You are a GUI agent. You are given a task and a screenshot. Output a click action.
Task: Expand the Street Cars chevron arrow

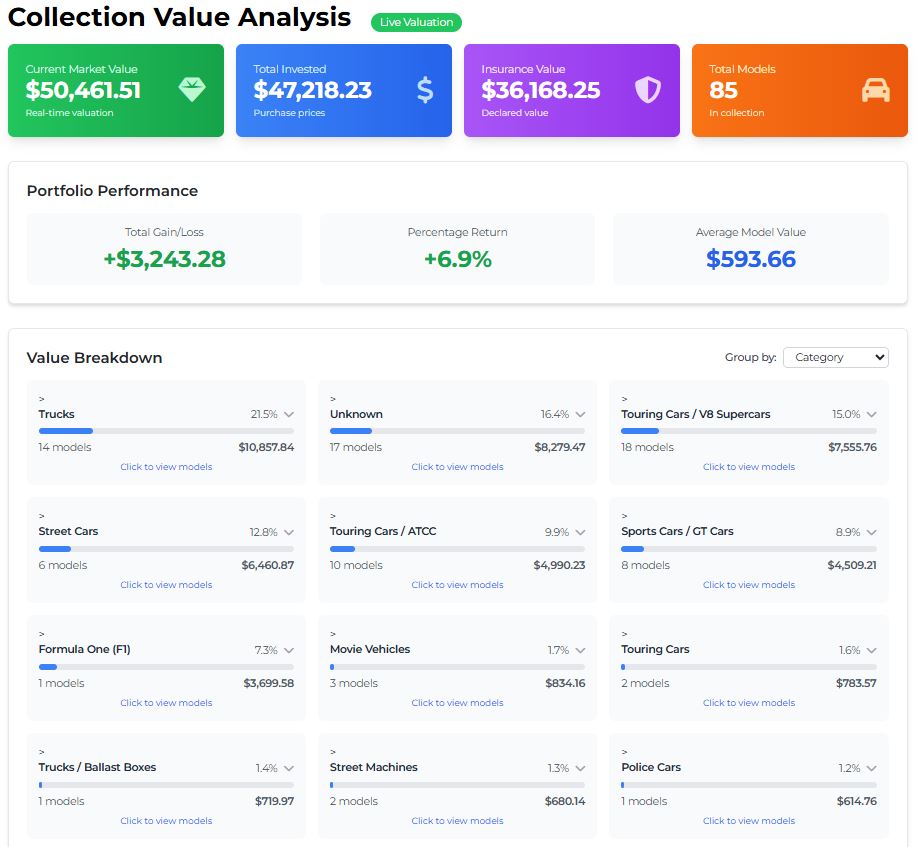[x=289, y=532]
